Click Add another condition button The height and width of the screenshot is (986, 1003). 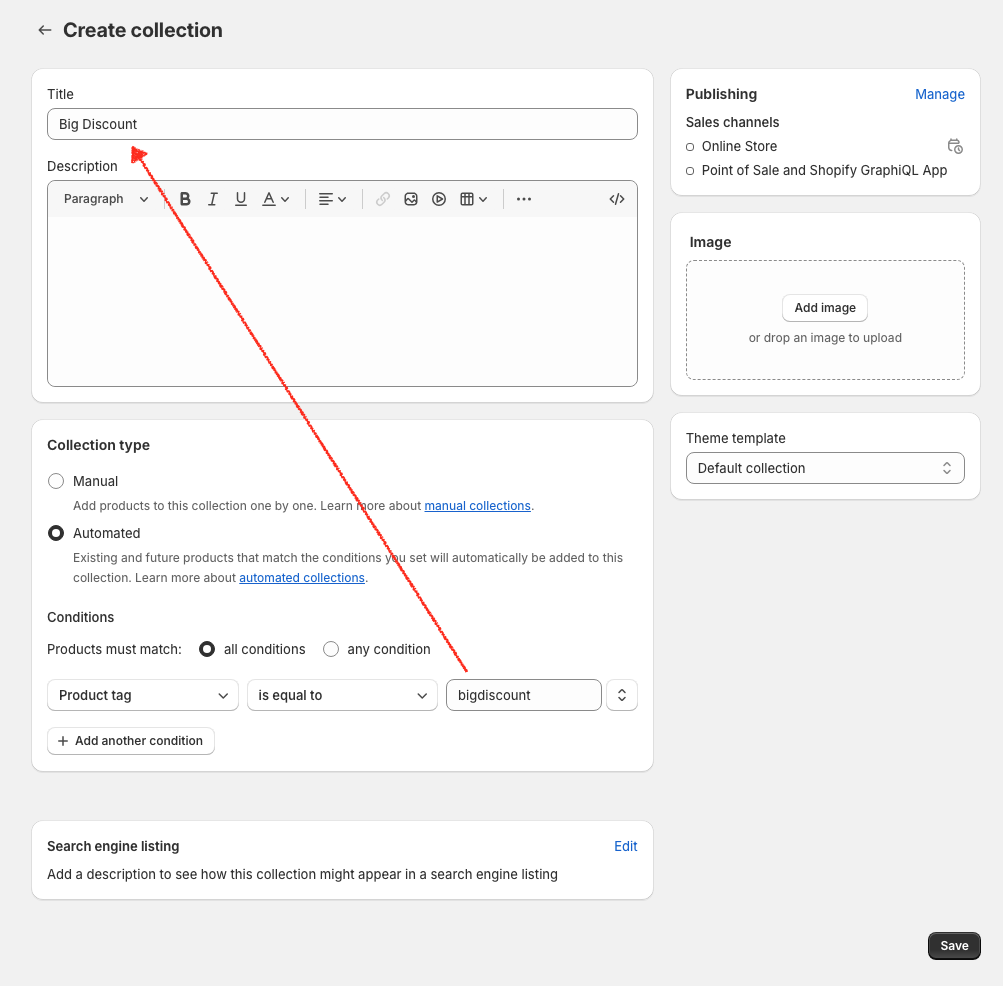pyautogui.click(x=131, y=741)
